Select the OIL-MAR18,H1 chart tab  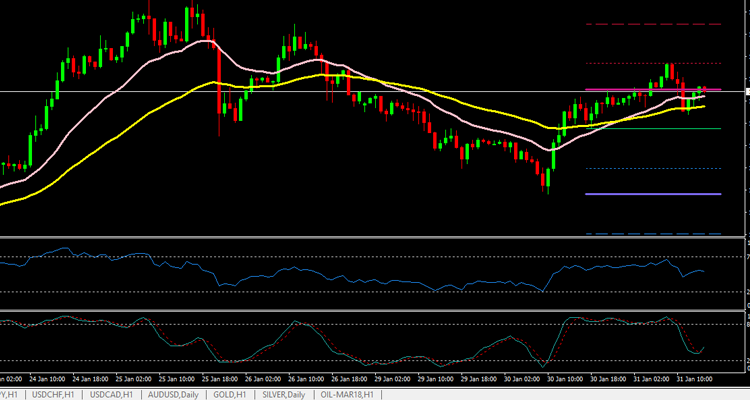(x=347, y=395)
